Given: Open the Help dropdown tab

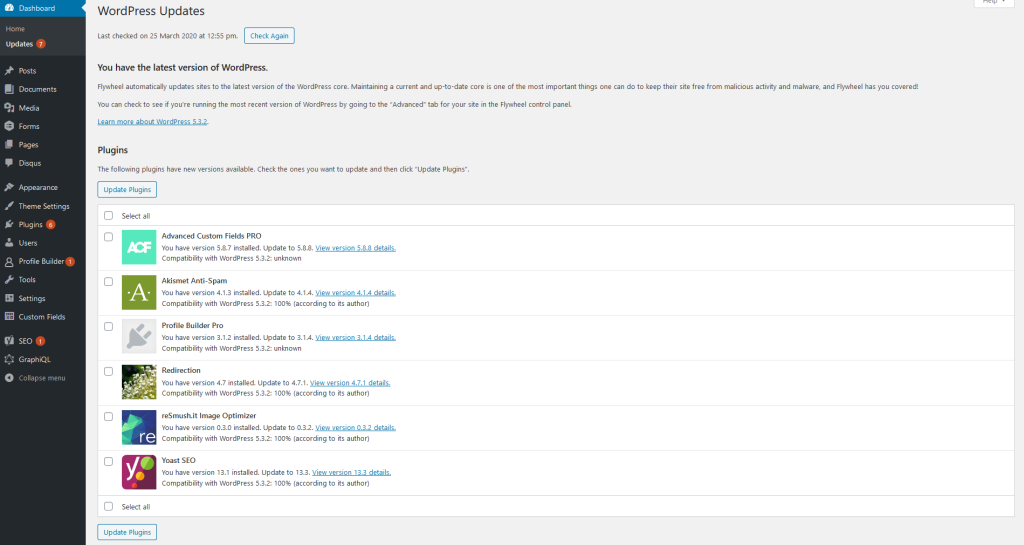Looking at the screenshot, I should [x=994, y=3].
